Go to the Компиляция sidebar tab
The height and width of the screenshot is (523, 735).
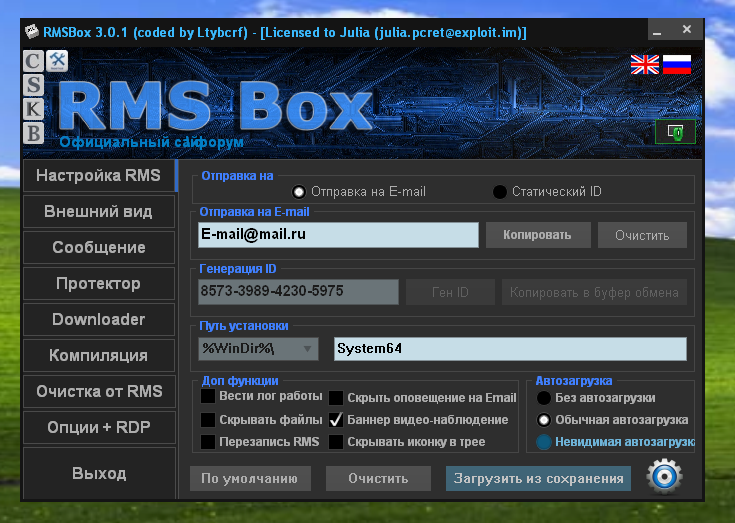(x=98, y=355)
